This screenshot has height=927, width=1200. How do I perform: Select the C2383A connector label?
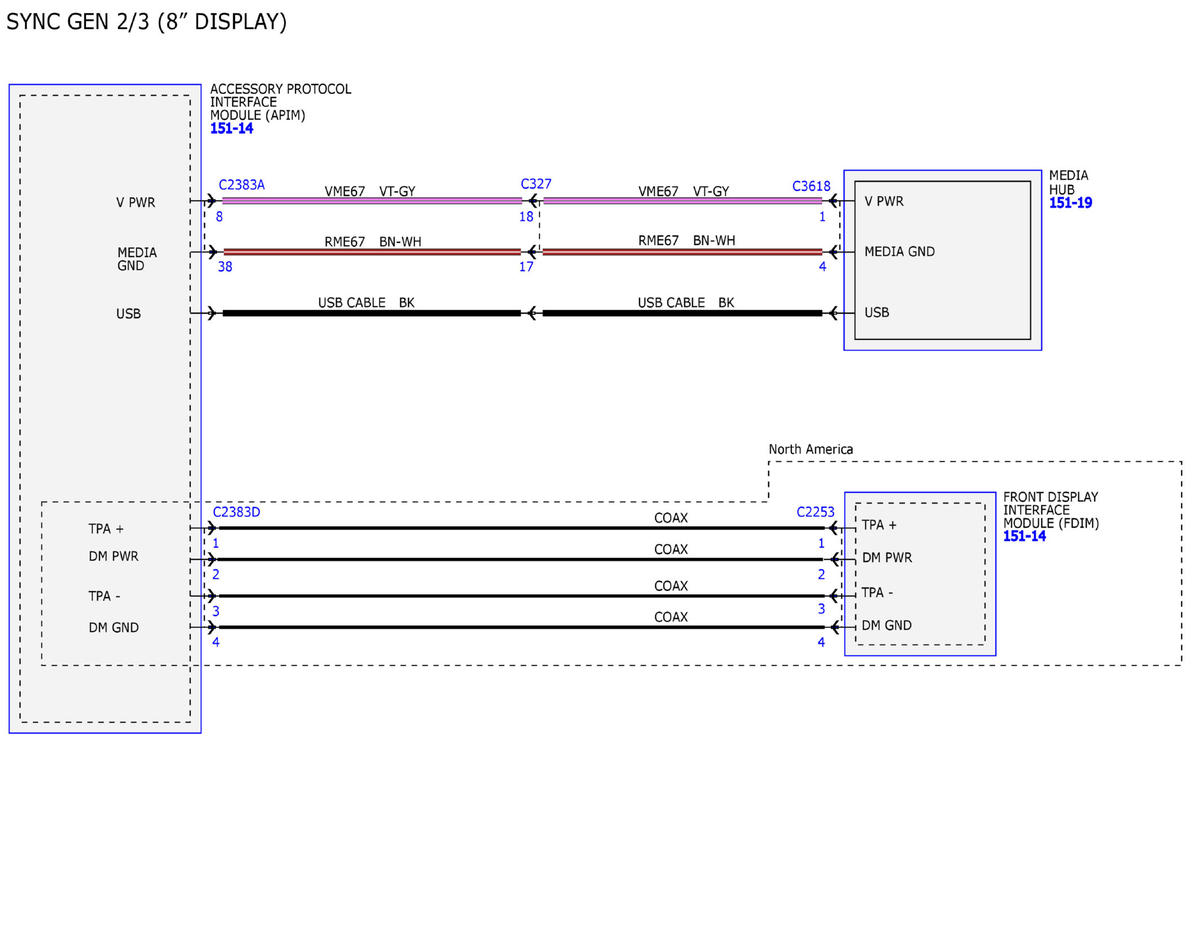tap(241, 185)
